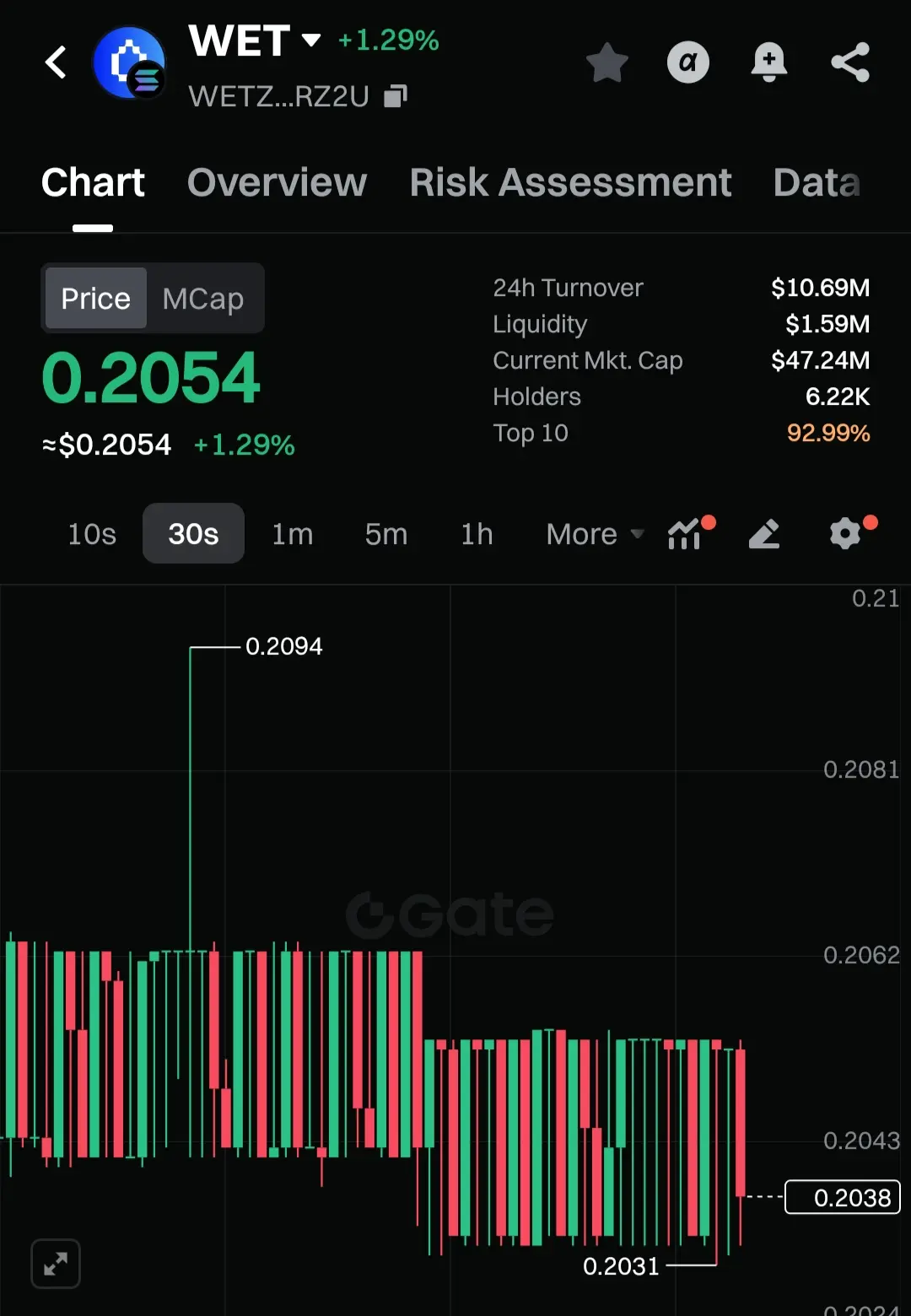Tap the 0.2081 price axis label

point(861,769)
